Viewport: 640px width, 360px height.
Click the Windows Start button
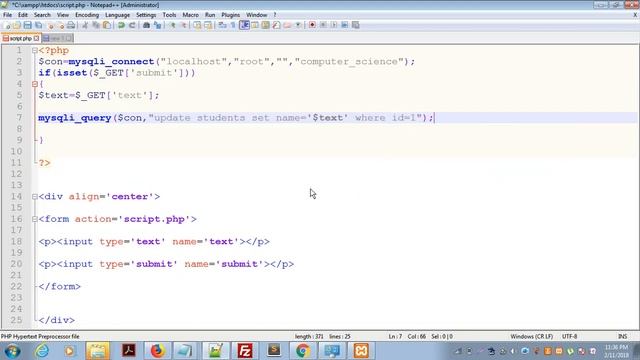pyautogui.click(x=12, y=351)
